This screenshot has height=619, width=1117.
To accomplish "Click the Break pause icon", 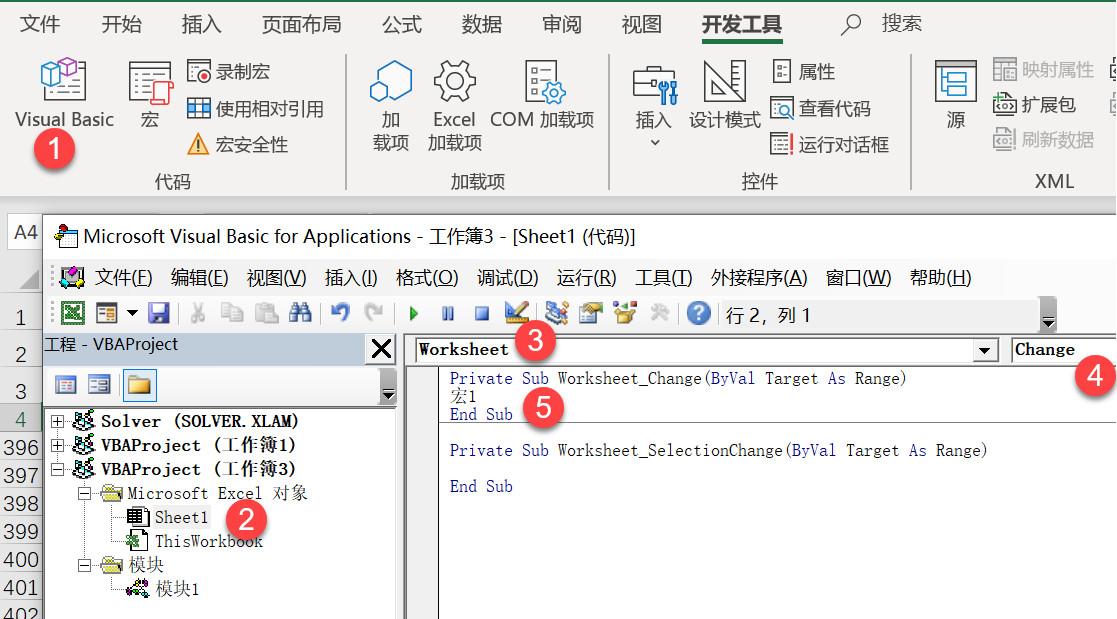I will click(x=448, y=313).
